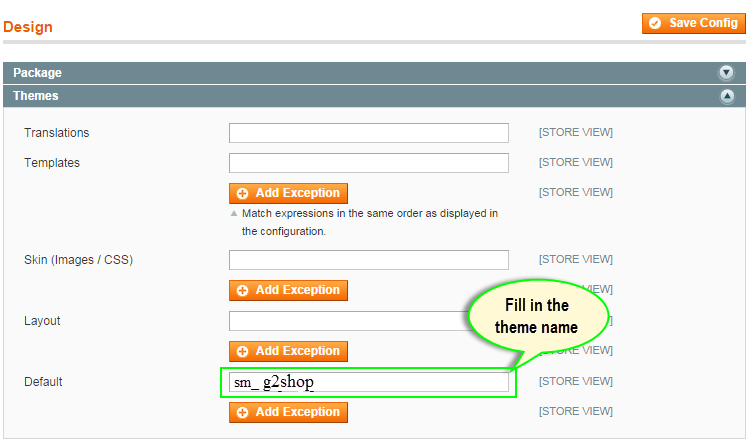Click the plus icon under Skin field
The image size is (749, 442).
click(x=243, y=291)
